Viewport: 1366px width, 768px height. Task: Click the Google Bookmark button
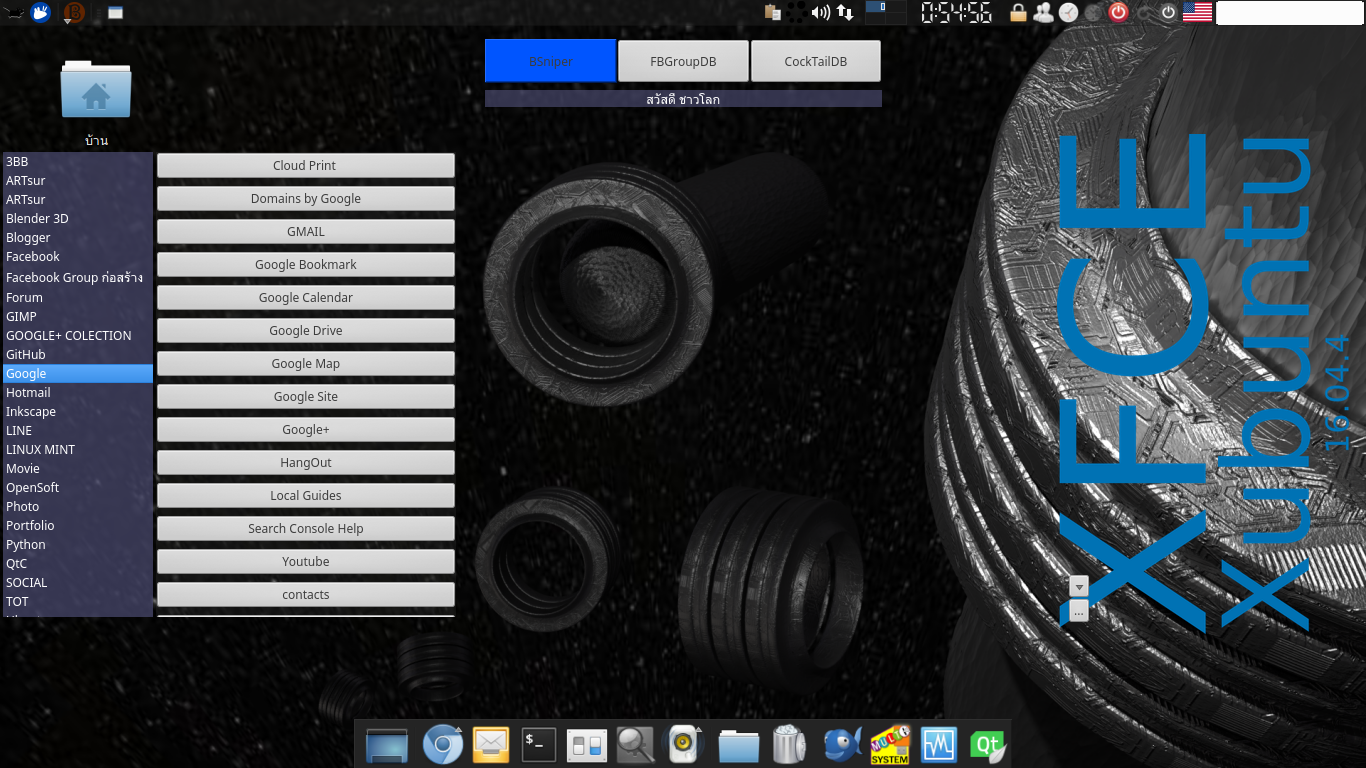[x=306, y=264]
